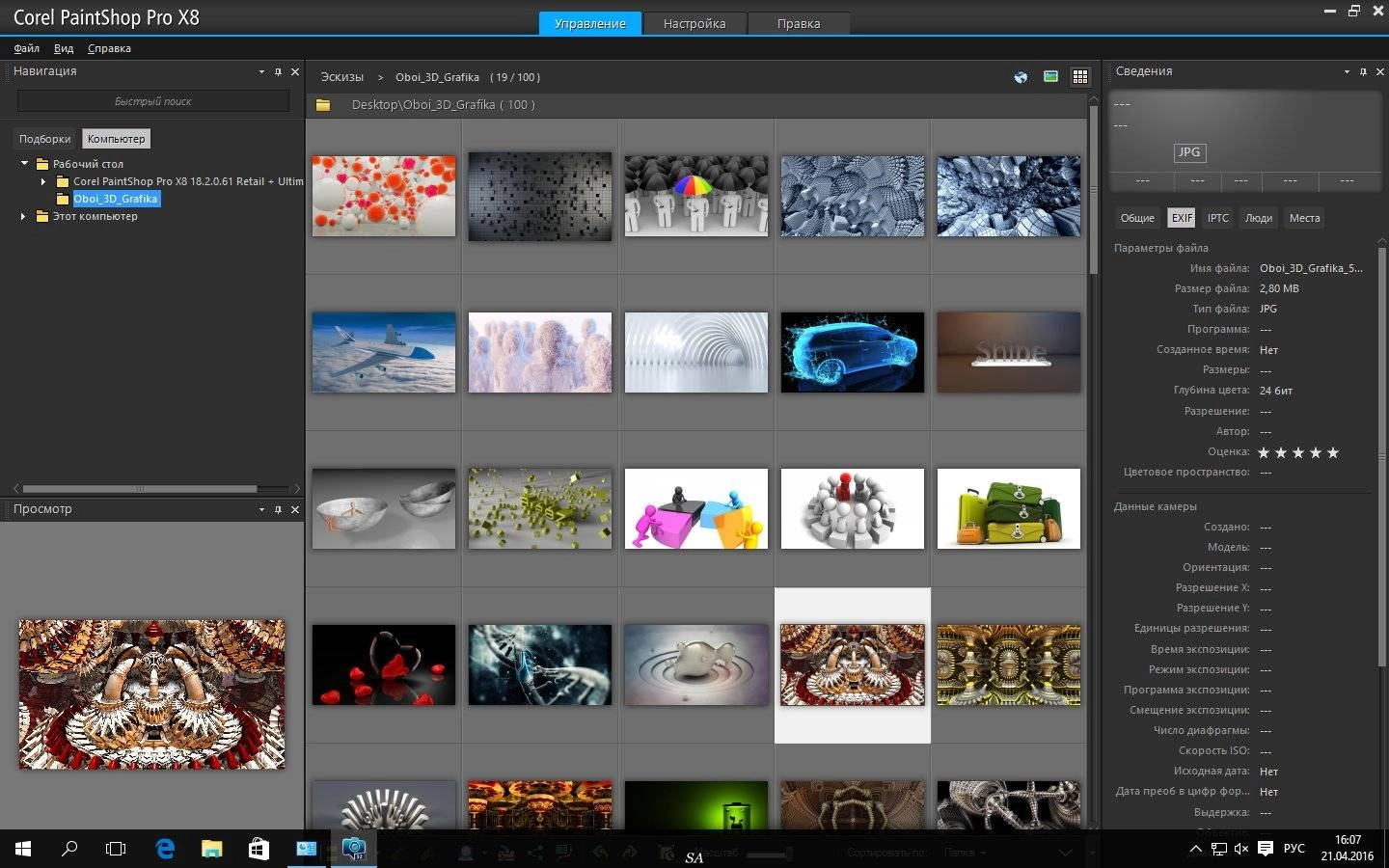
Task: Click horizontal scrollbar in Navigation panel
Action: pyautogui.click(x=140, y=489)
